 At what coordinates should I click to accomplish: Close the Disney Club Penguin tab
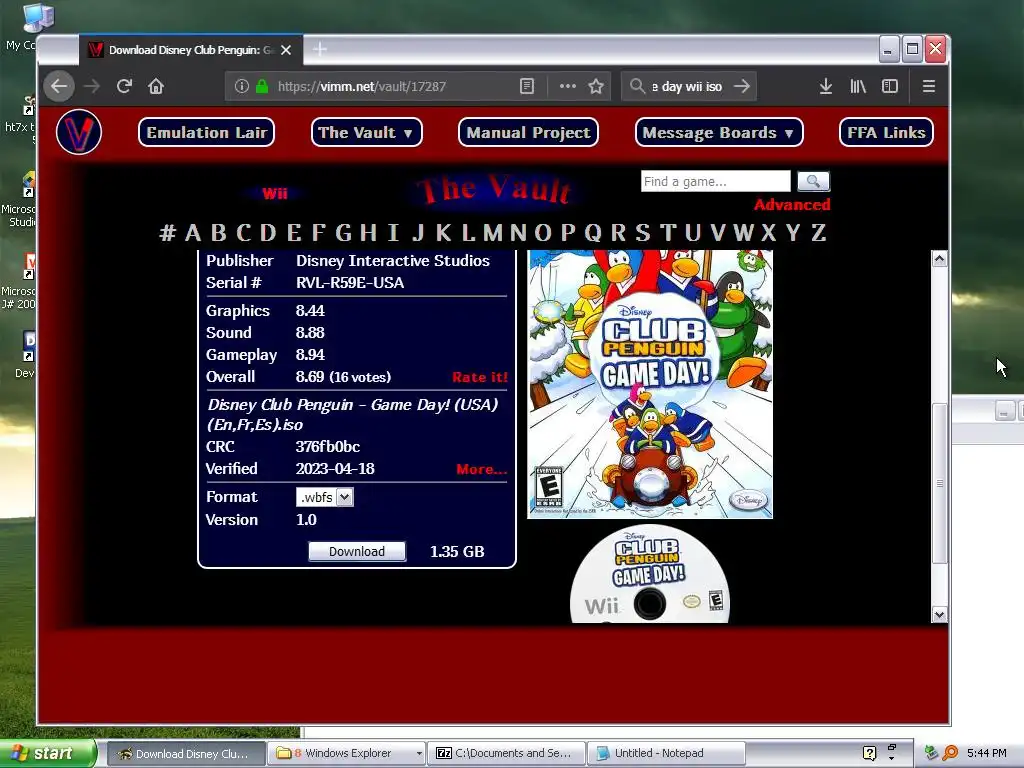tap(286, 50)
